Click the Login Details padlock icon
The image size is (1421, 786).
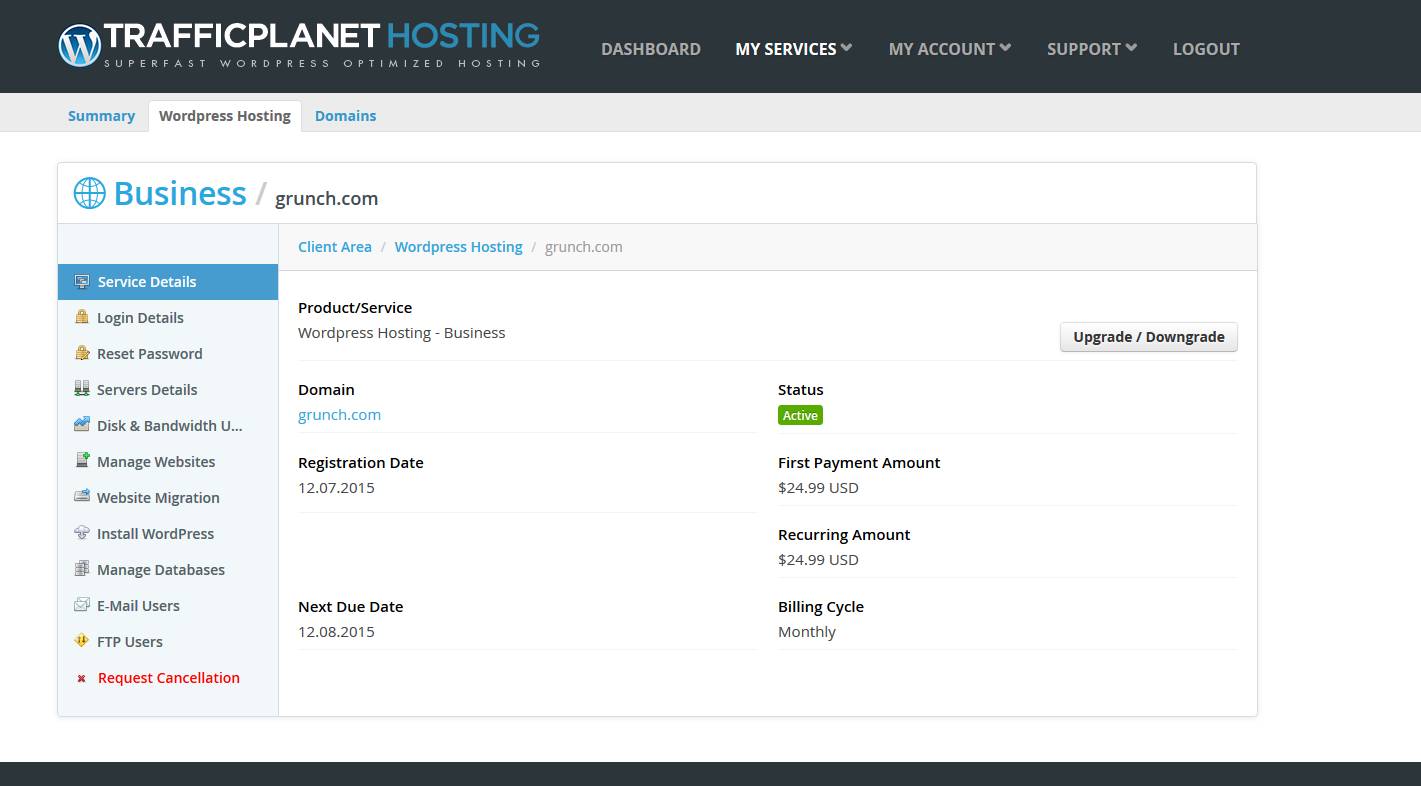point(82,317)
